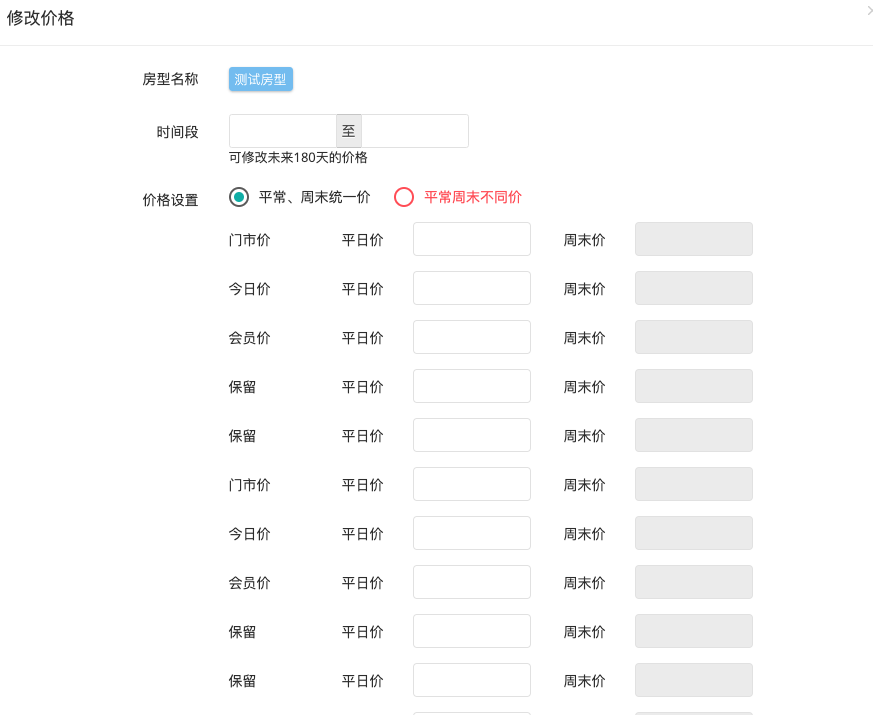Focus 平日价 input in first 今日价 row
Image resolution: width=873 pixels, height=715 pixels.
pos(472,288)
